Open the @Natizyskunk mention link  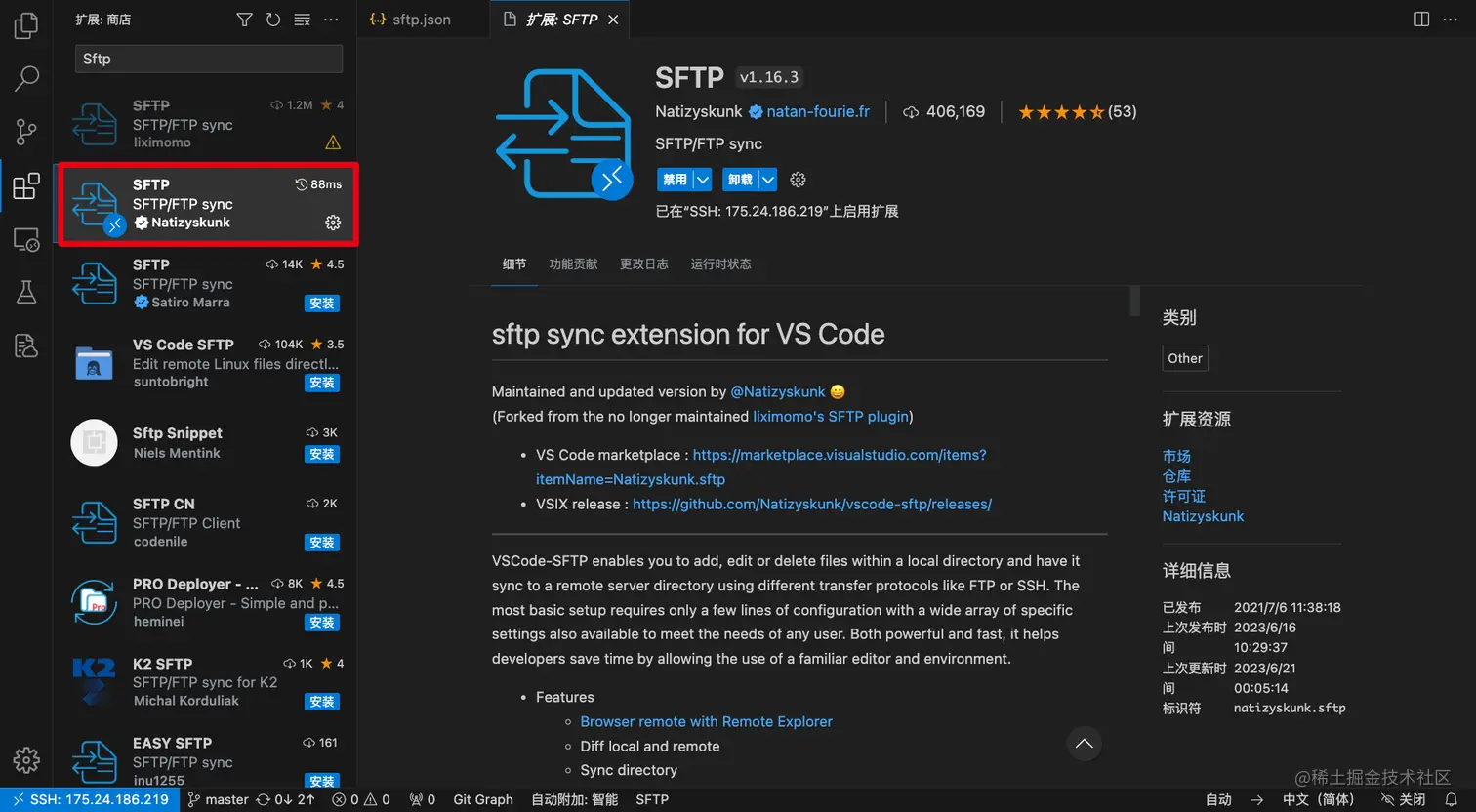[x=778, y=392]
